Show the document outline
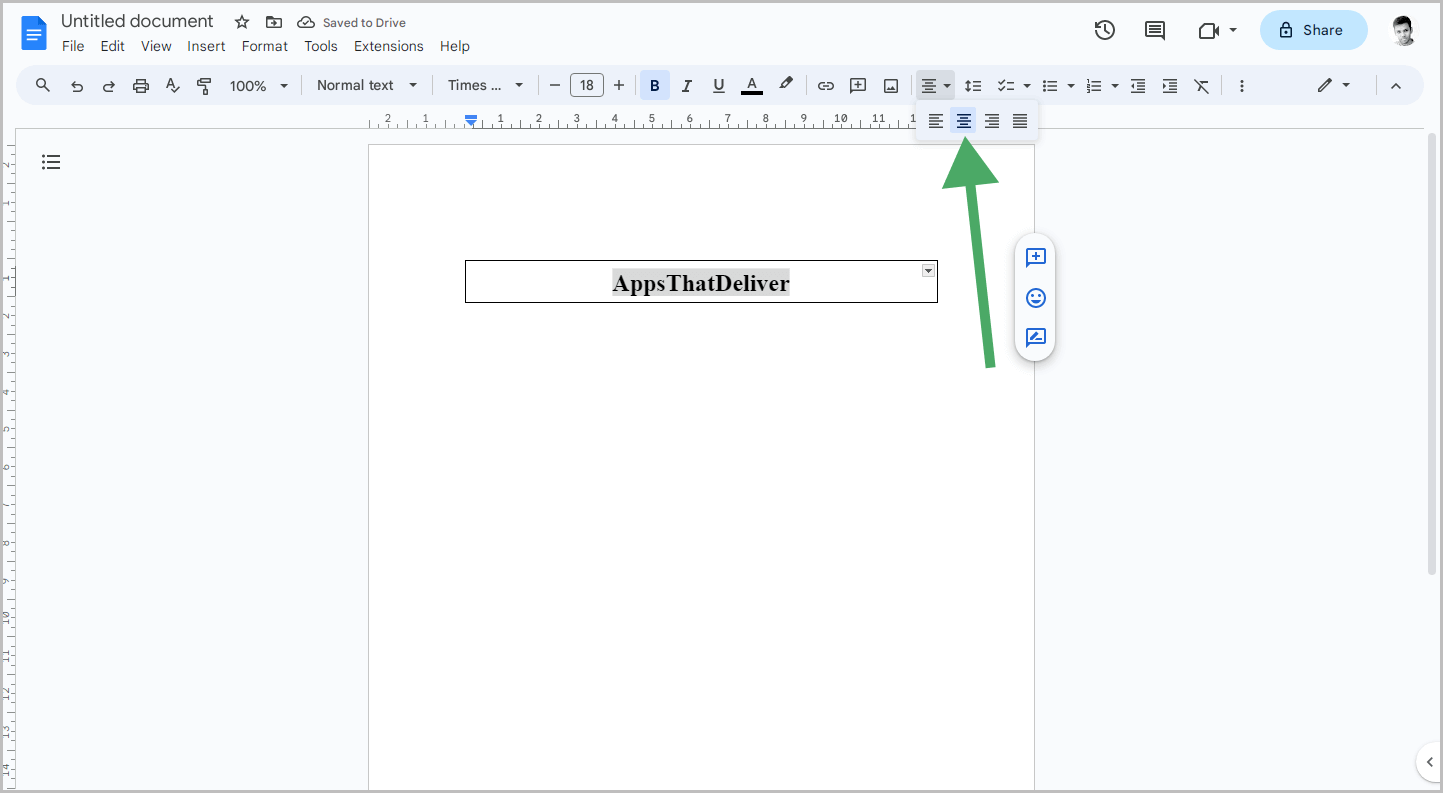The image size is (1443, 793). 51,161
